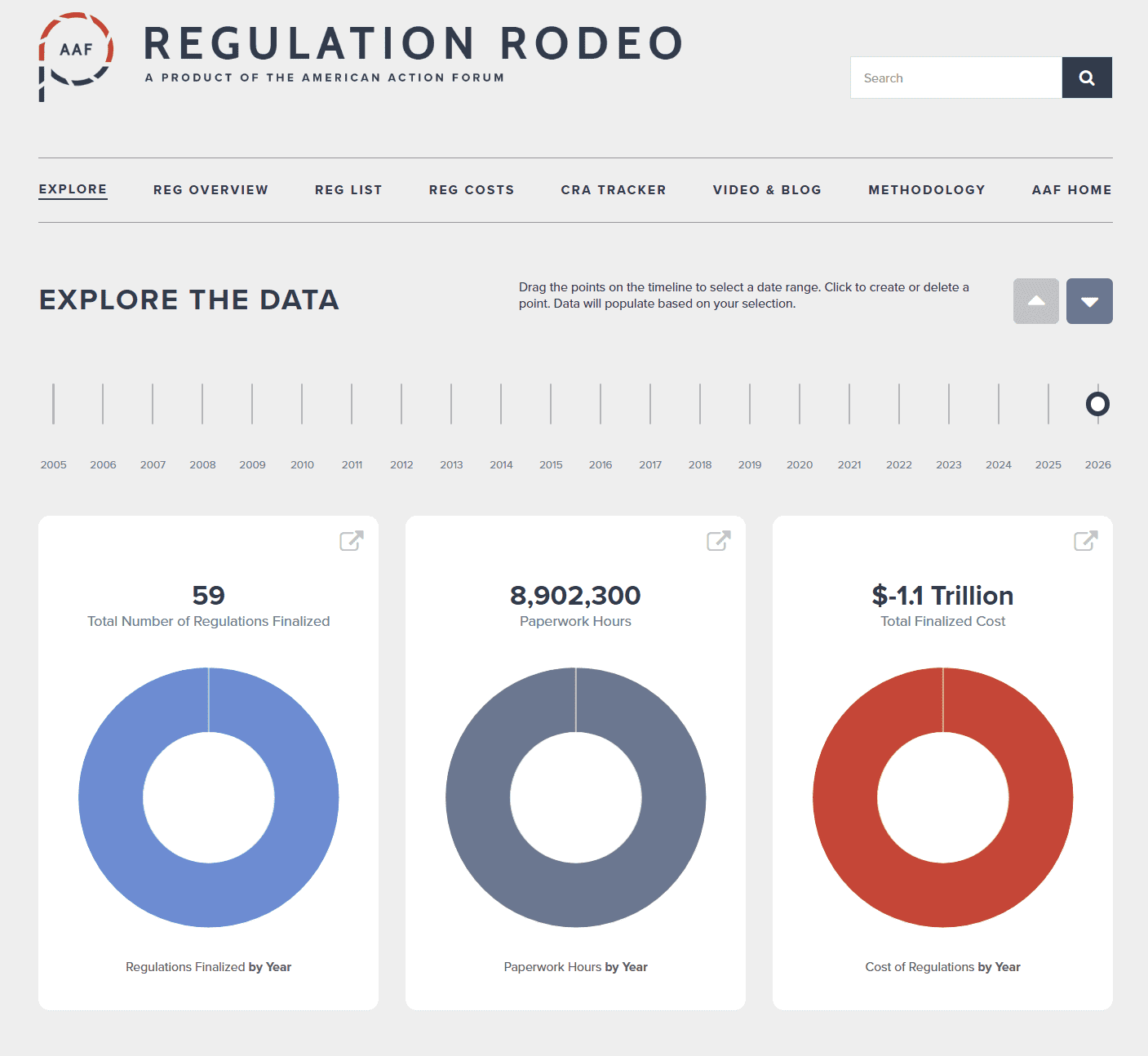Create a timeline point at 2015
This screenshot has height=1056, width=1148.
(551, 404)
